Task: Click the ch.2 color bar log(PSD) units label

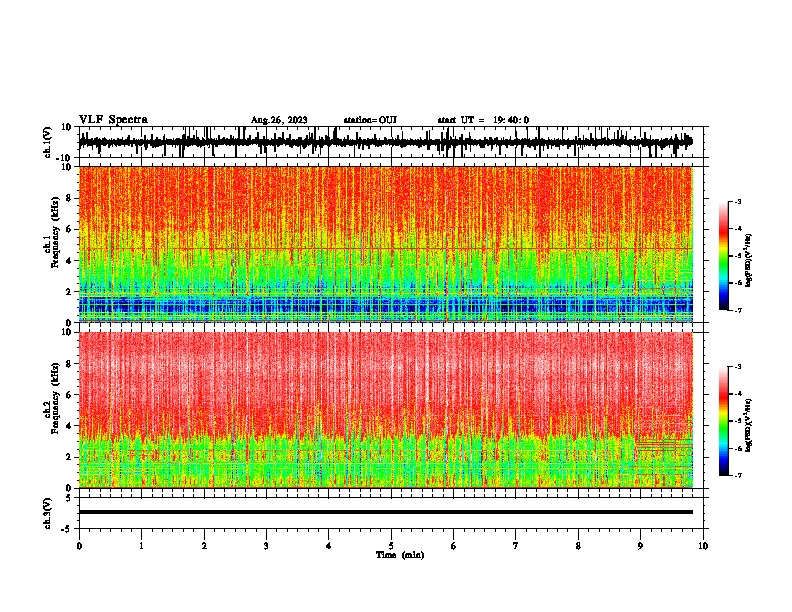Action: click(749, 426)
